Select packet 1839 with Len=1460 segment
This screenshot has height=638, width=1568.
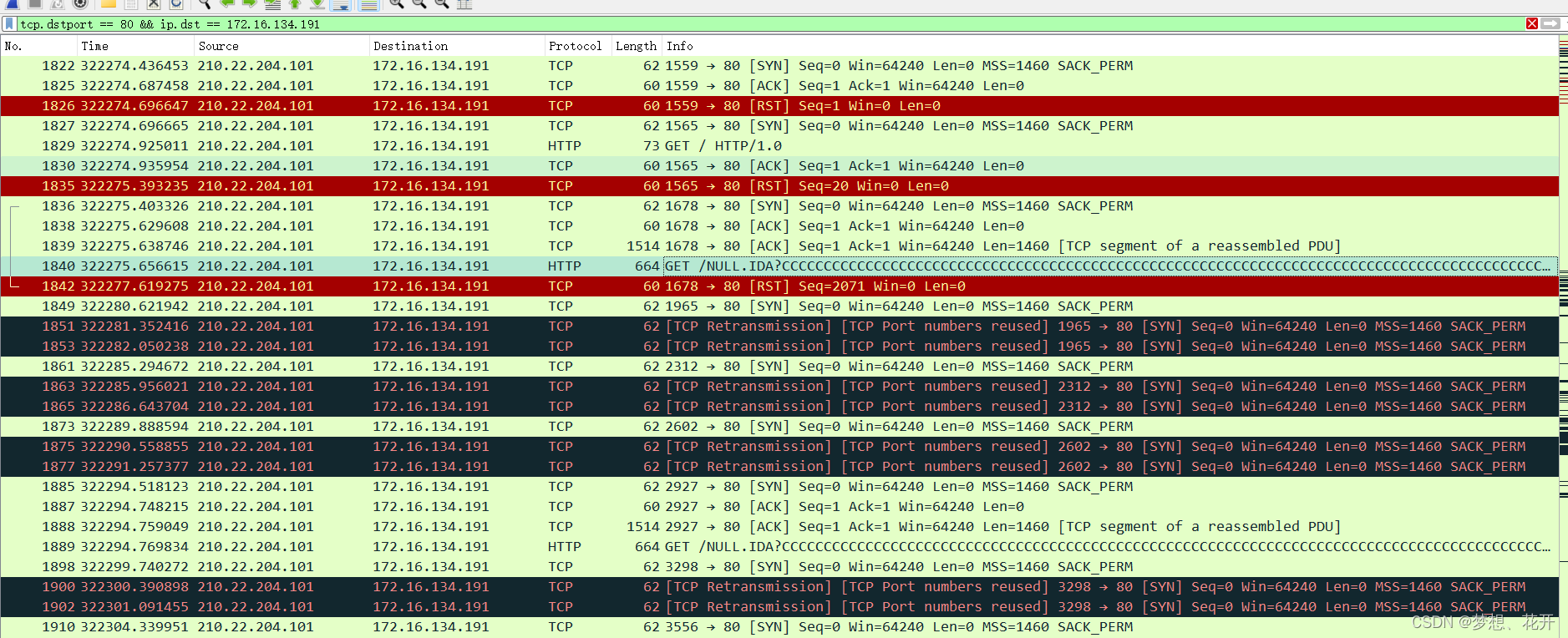coord(779,246)
